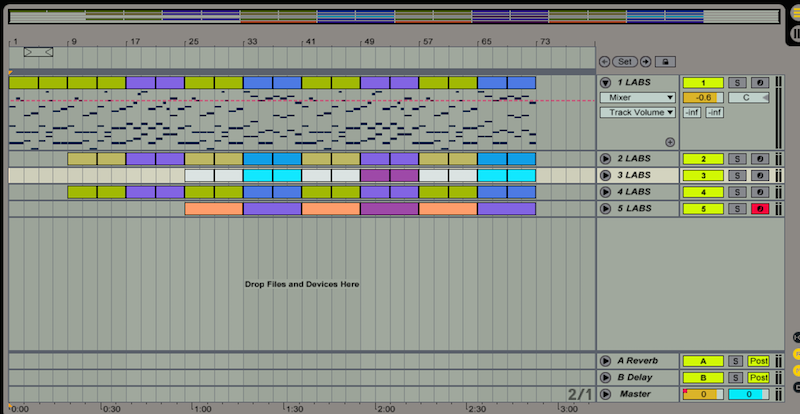Select the Master track name
800x414 pixels.
[x=635, y=394]
